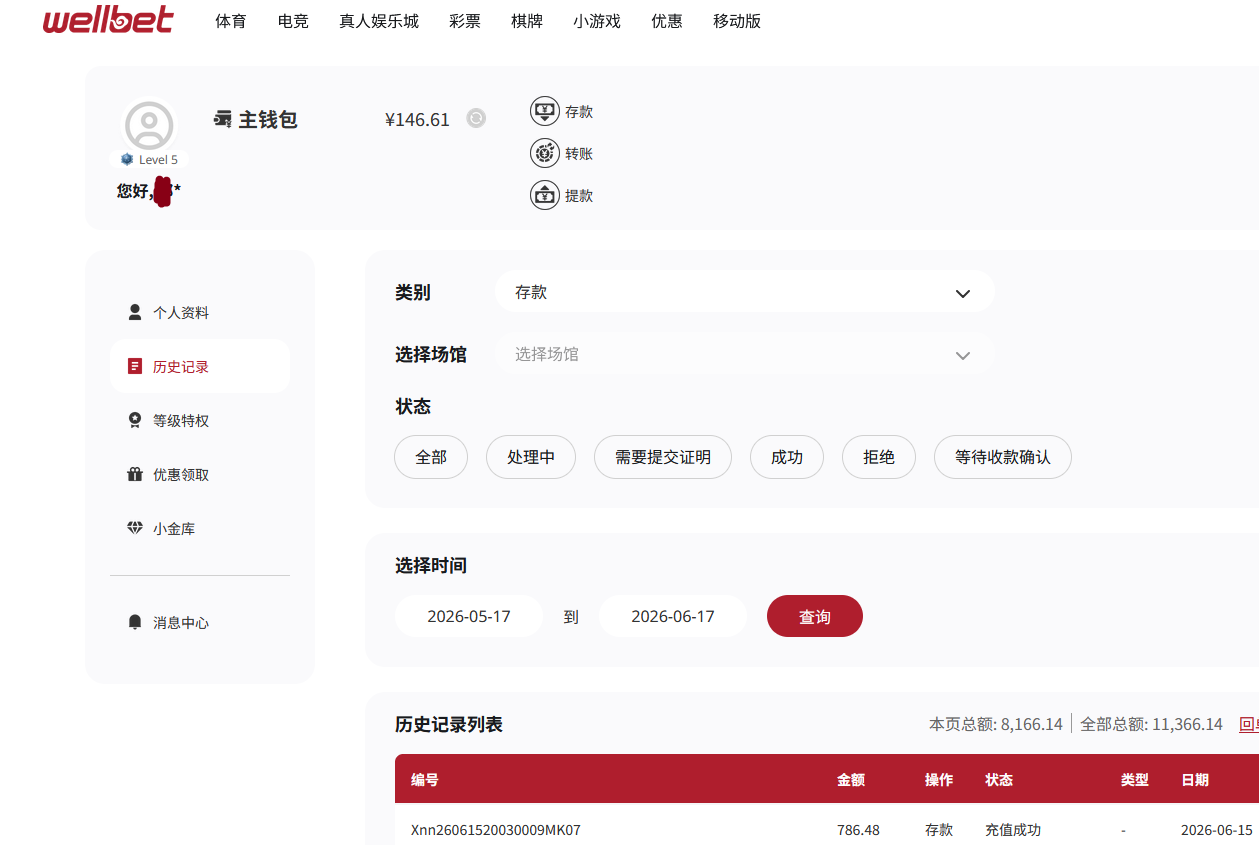
Task: Click the 等级特权 medal icon
Action: pyautogui.click(x=135, y=420)
